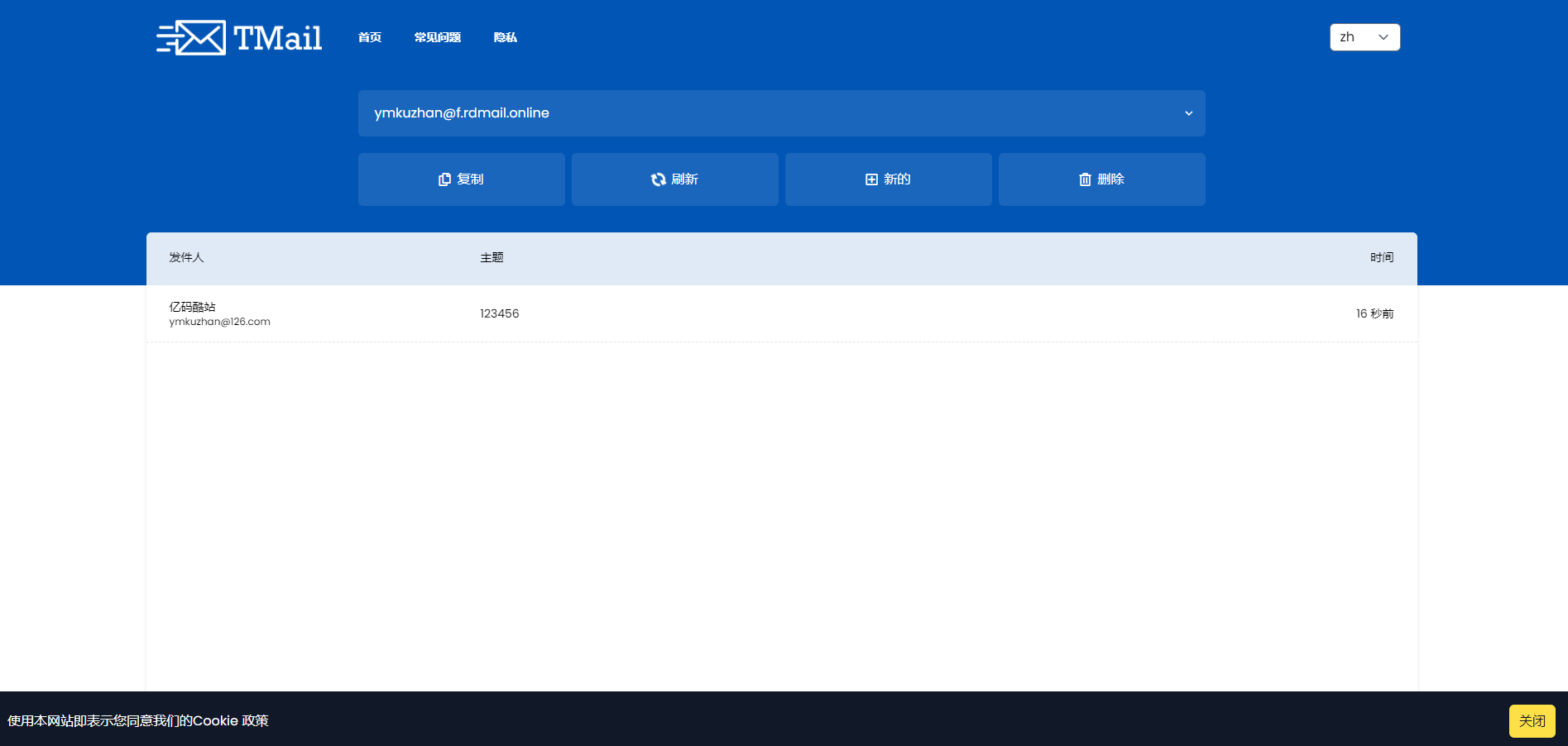Select the 复制 button to copy address
This screenshot has width=1568, height=746.
461,179
